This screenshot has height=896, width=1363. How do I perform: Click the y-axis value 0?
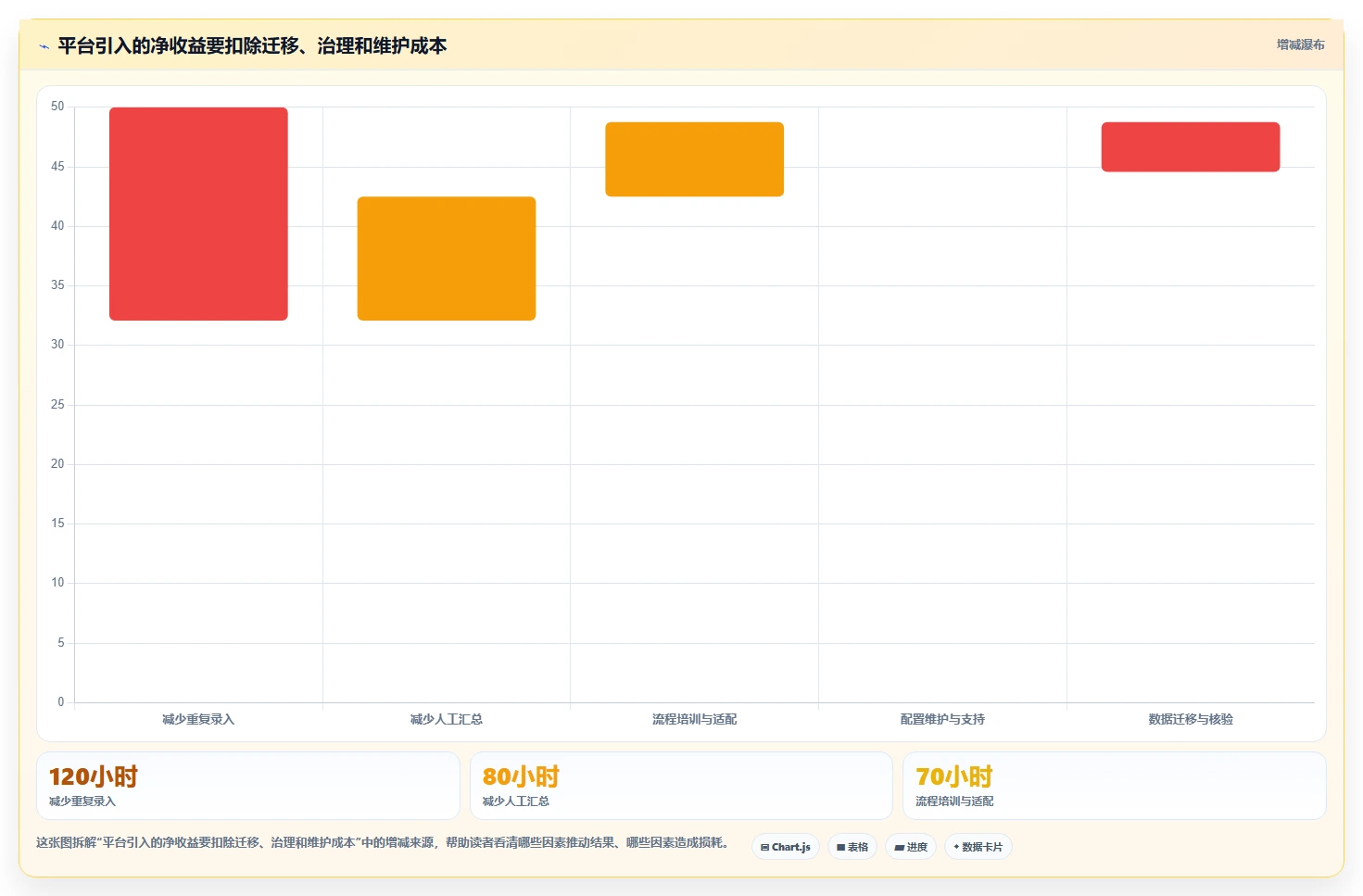61,702
